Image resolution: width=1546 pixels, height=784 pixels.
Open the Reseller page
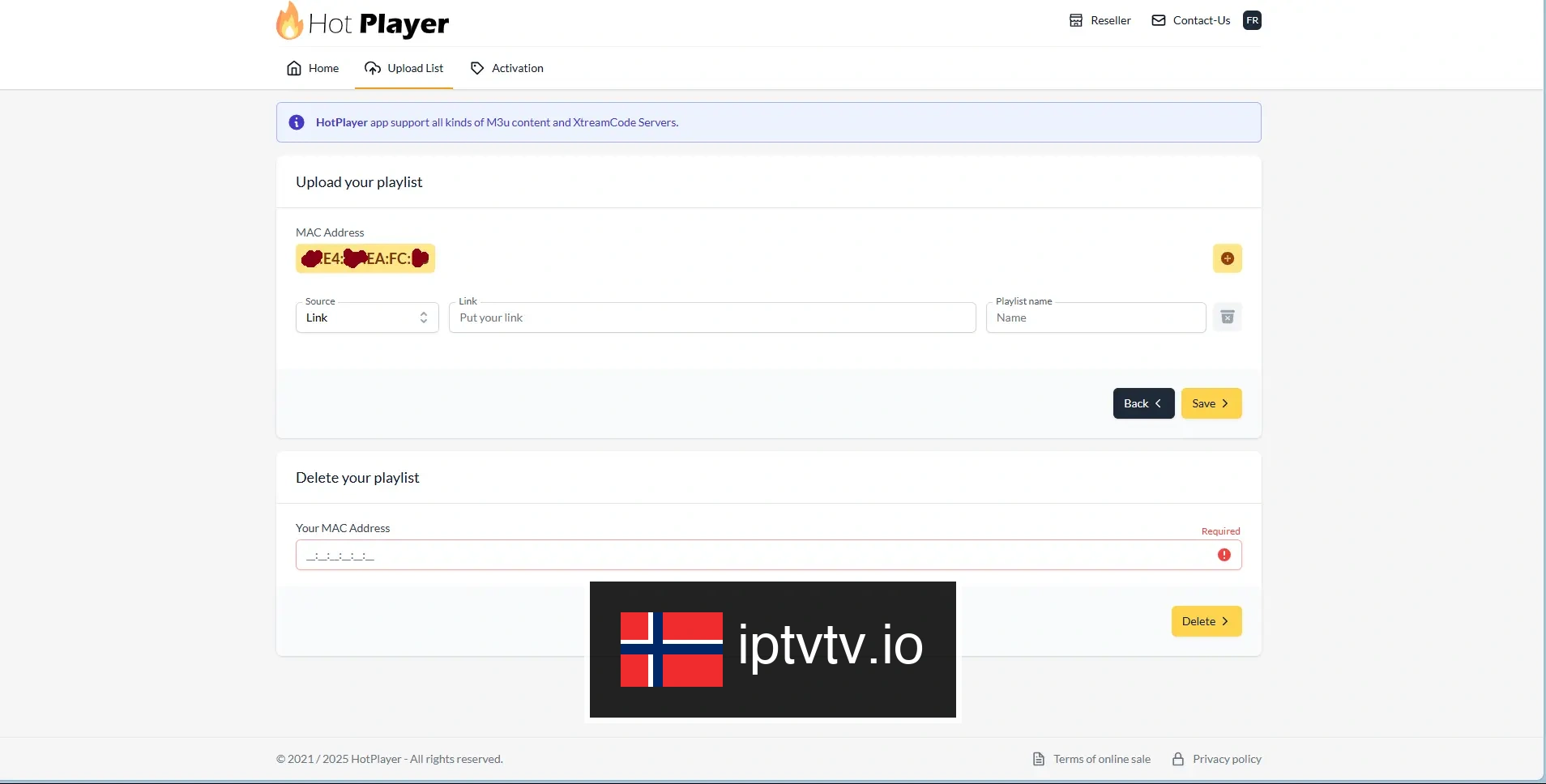click(x=1100, y=20)
